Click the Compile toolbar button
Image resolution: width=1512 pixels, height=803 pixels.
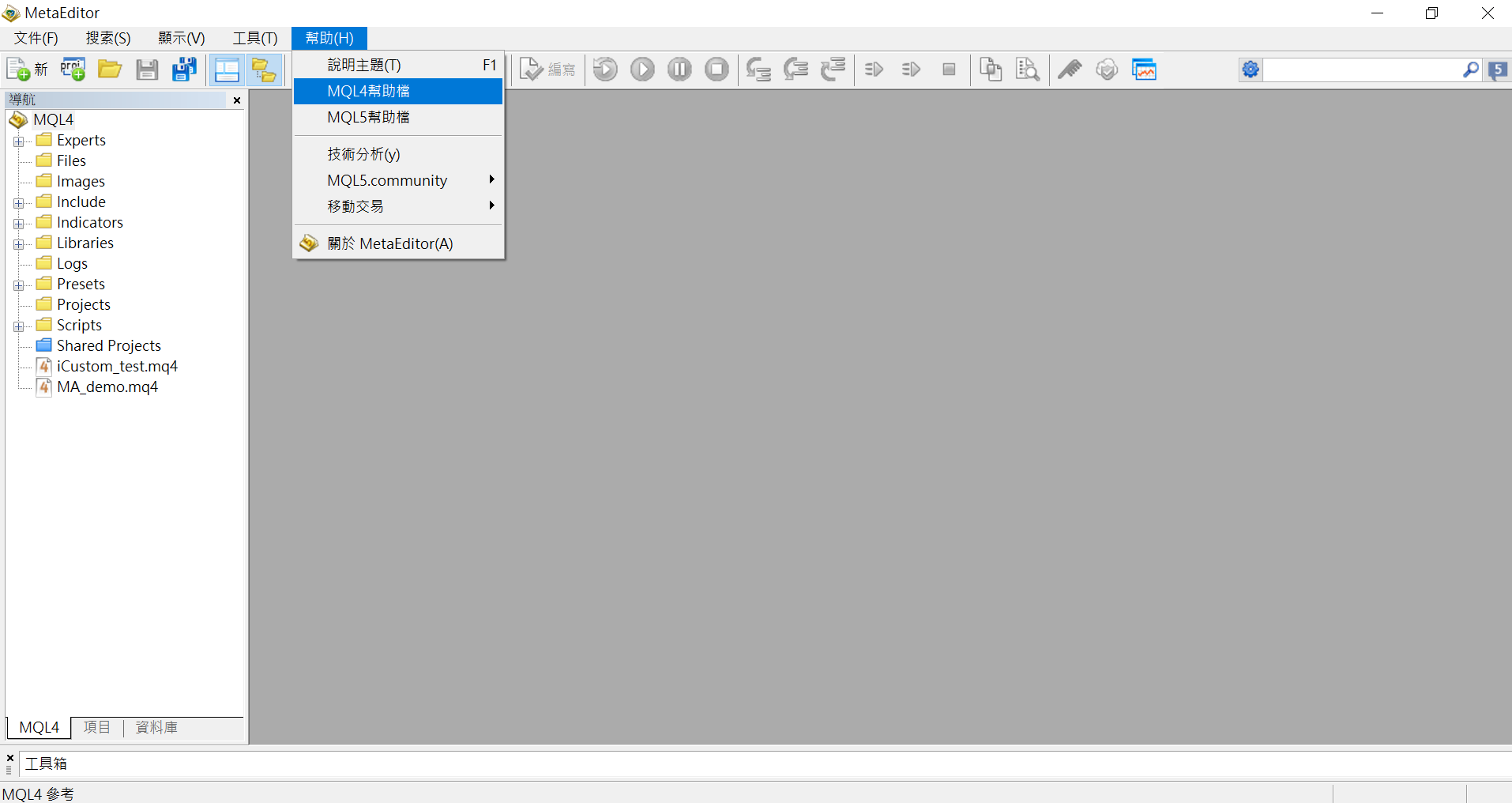click(x=547, y=70)
